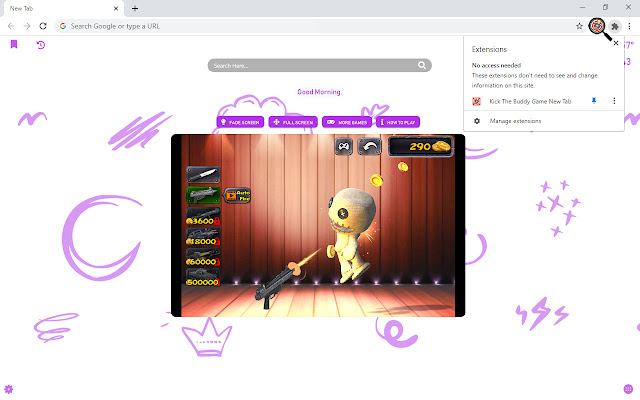Click the Auto Play video button
This screenshot has height=400, width=640.
click(x=238, y=195)
